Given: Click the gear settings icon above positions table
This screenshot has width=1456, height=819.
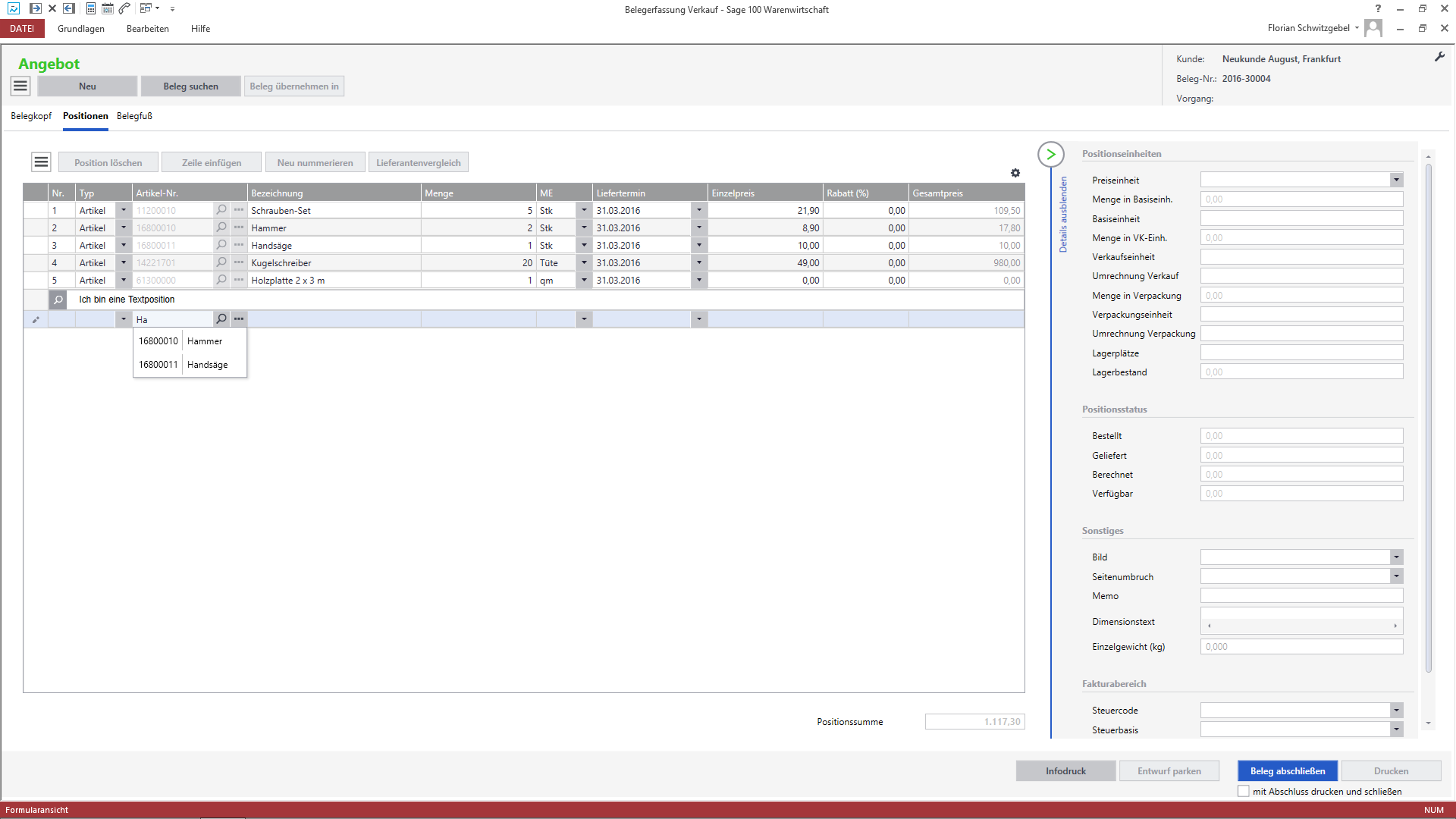Looking at the screenshot, I should point(1015,173).
